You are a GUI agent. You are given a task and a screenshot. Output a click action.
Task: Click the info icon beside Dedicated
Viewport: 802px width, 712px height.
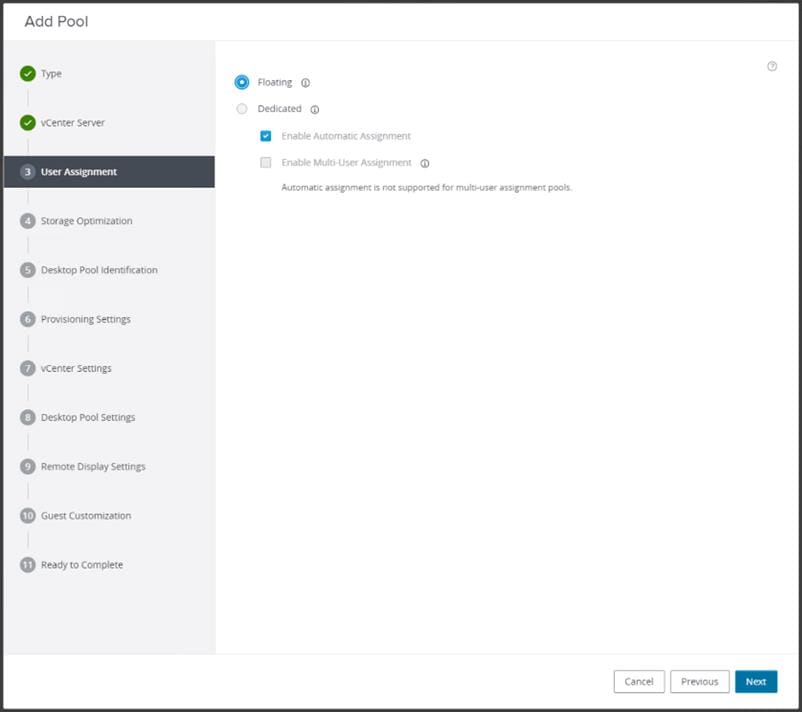(x=315, y=110)
